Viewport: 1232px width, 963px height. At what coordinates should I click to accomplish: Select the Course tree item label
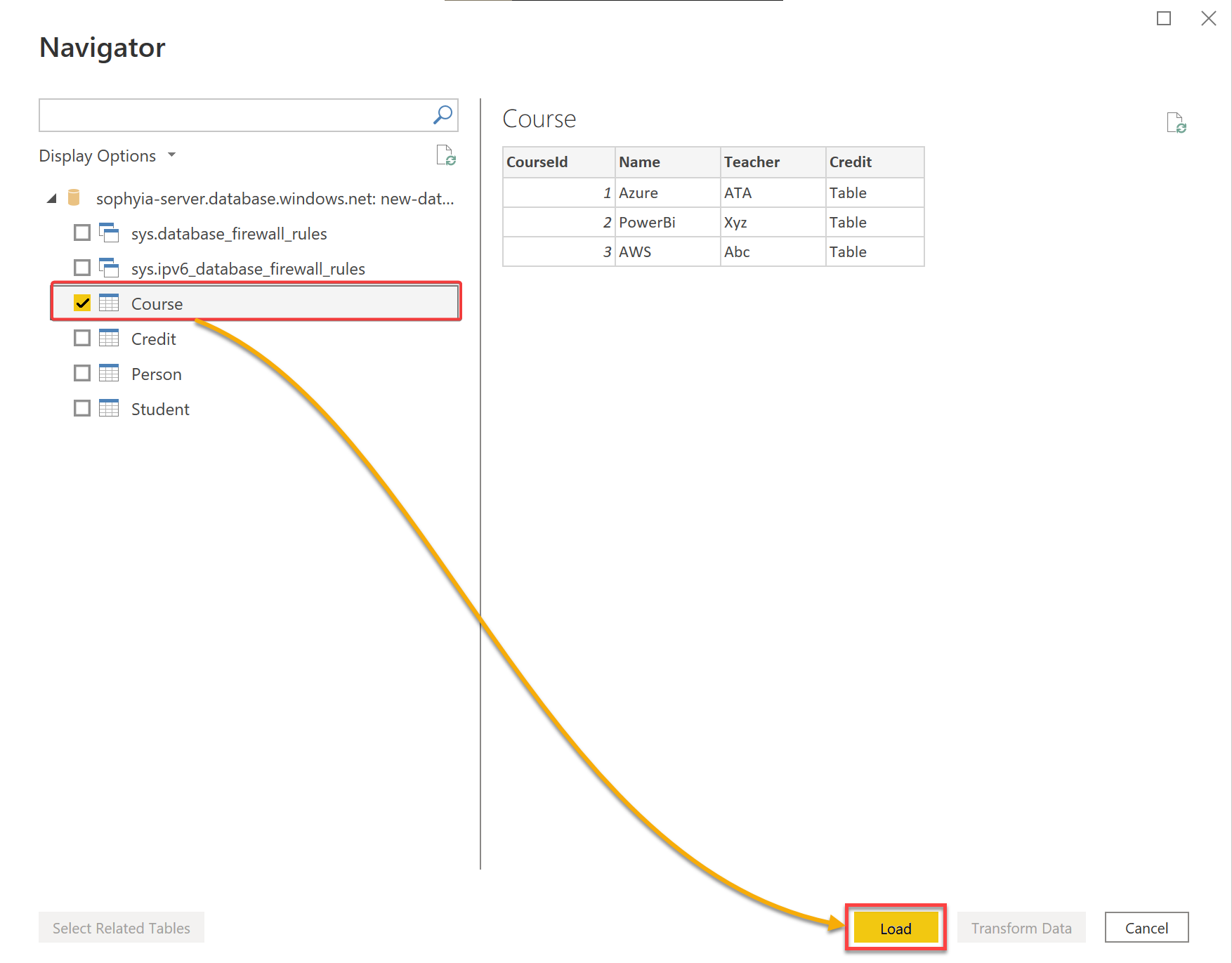[157, 304]
